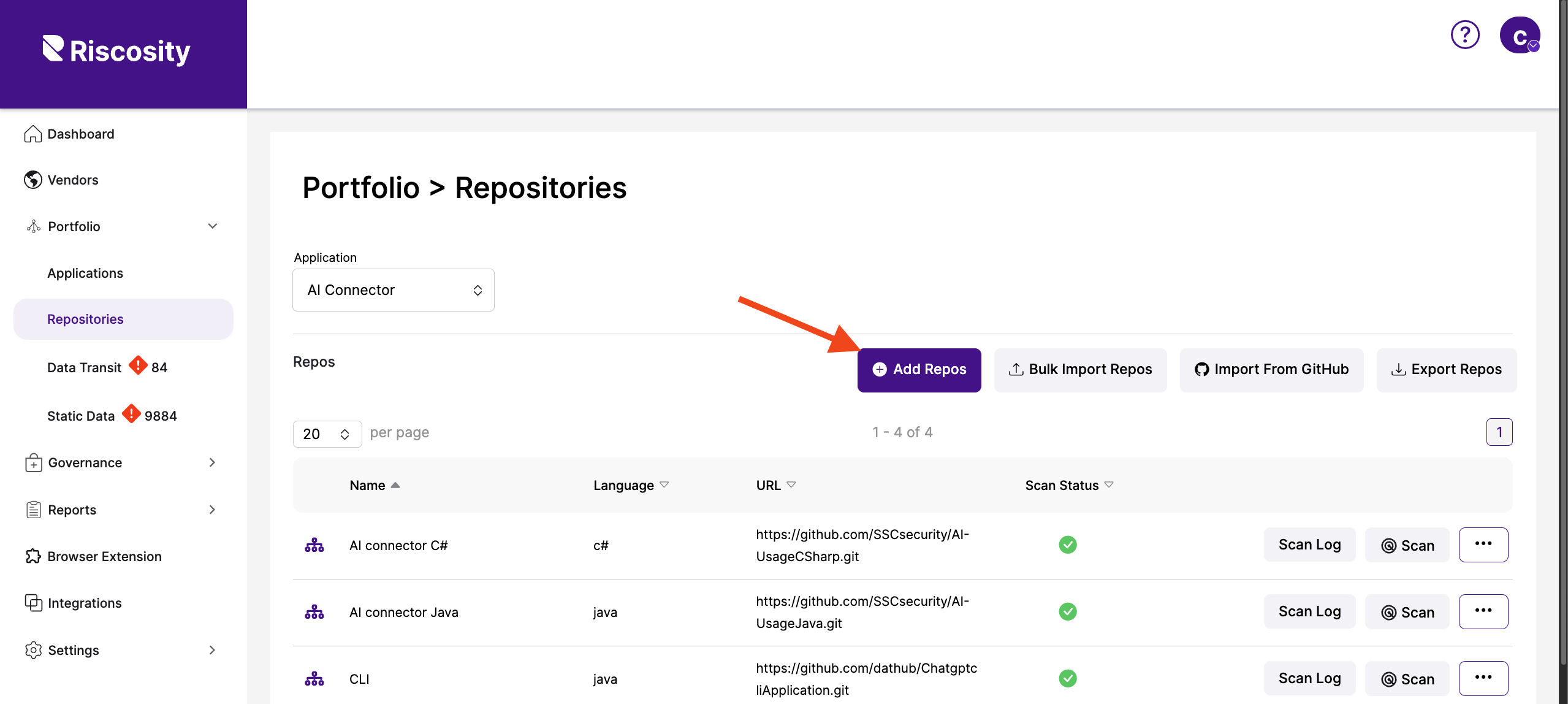This screenshot has height=704, width=1568.
Task: Open Scan Log for CLI repo
Action: [1309, 678]
